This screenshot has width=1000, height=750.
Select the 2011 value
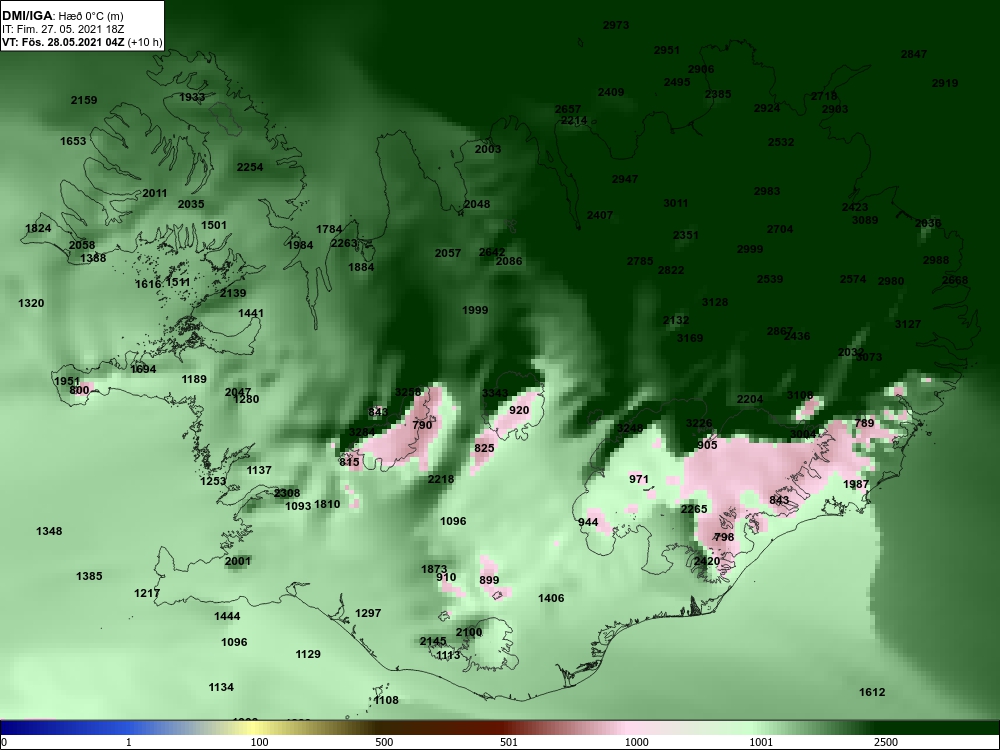click(x=154, y=193)
